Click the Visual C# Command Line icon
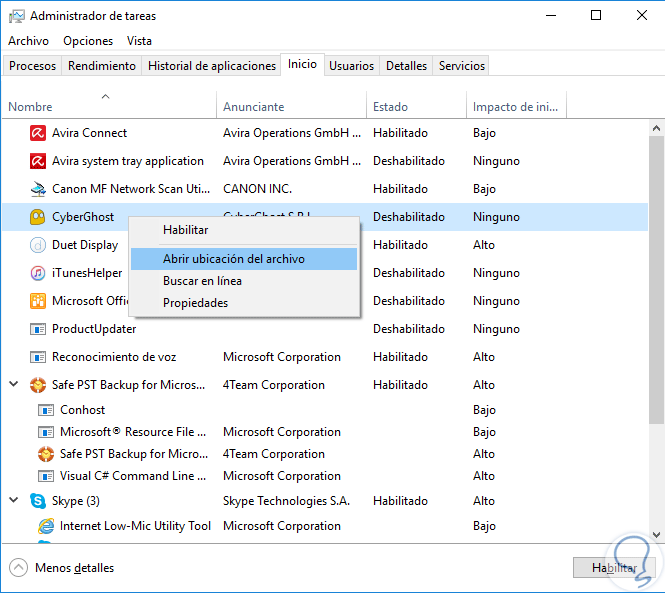The width and height of the screenshot is (665, 593). click(x=46, y=476)
